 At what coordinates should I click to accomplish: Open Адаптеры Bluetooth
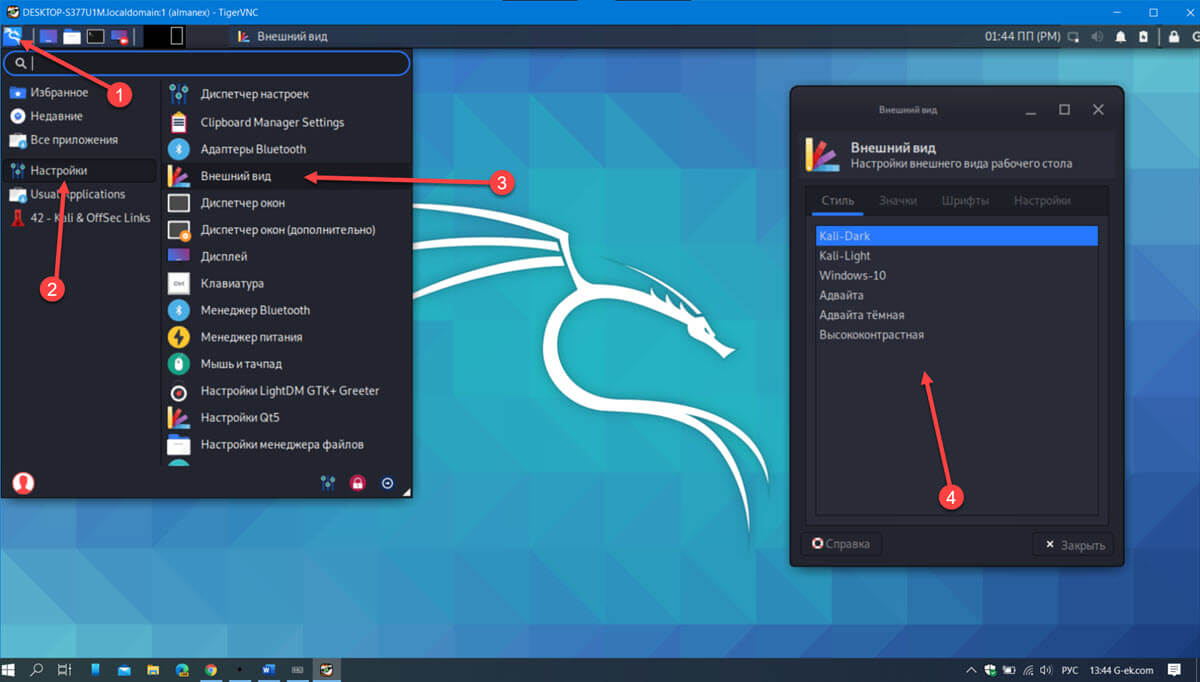coord(286,149)
